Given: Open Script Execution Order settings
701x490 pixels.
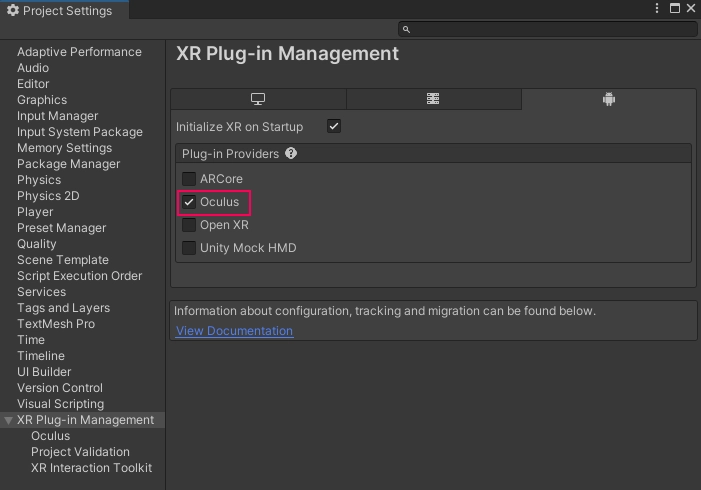Looking at the screenshot, I should [x=80, y=276].
